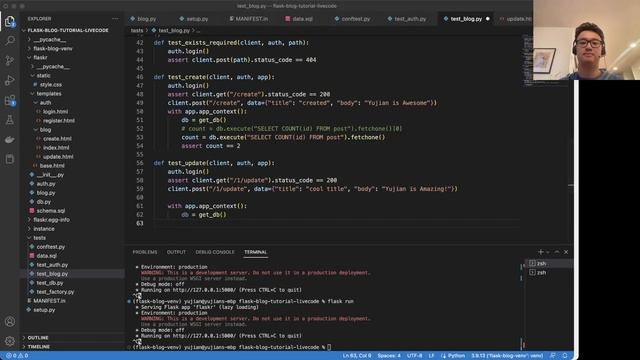Expand flaskr.egg-info folder
The image size is (640, 360).
51,220
